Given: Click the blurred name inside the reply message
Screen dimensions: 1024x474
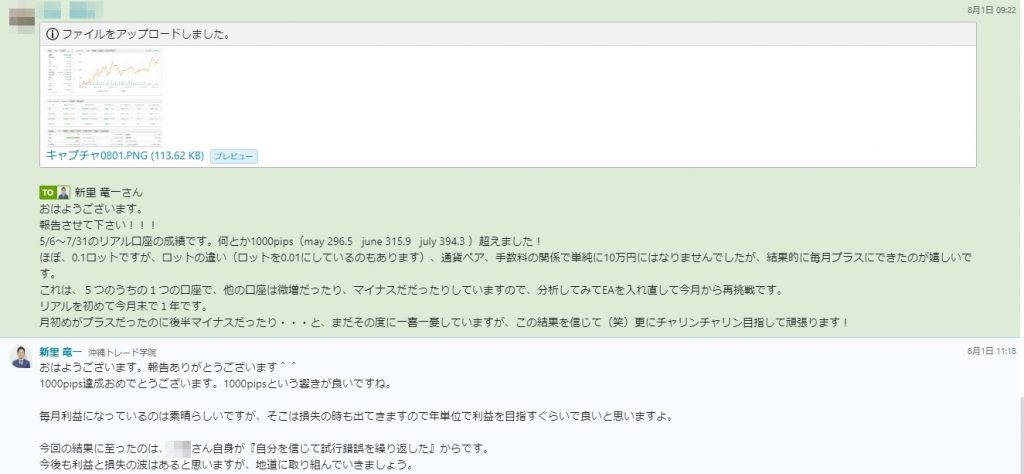Looking at the screenshot, I should point(178,449).
